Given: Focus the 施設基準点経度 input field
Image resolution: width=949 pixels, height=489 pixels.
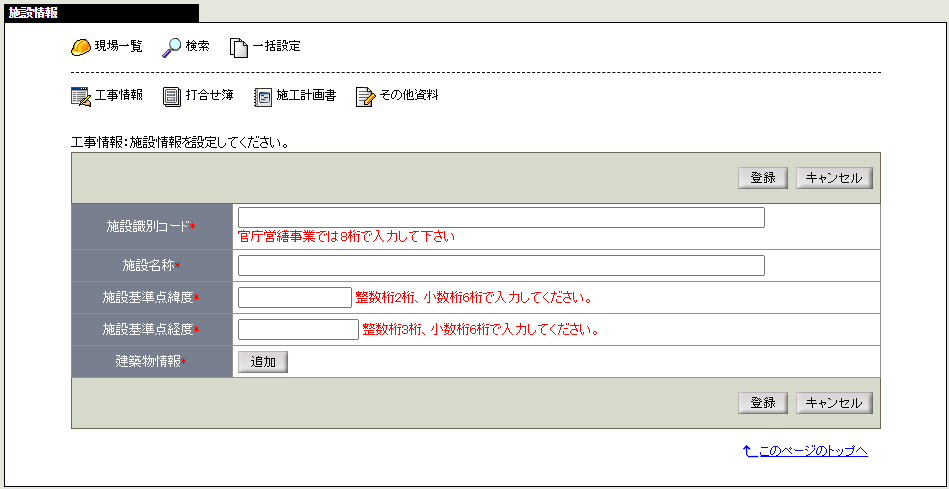Looking at the screenshot, I should (x=298, y=329).
